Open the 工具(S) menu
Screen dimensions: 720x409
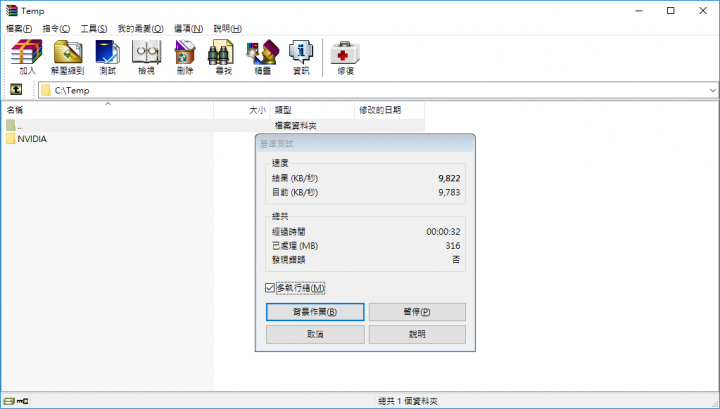94,28
